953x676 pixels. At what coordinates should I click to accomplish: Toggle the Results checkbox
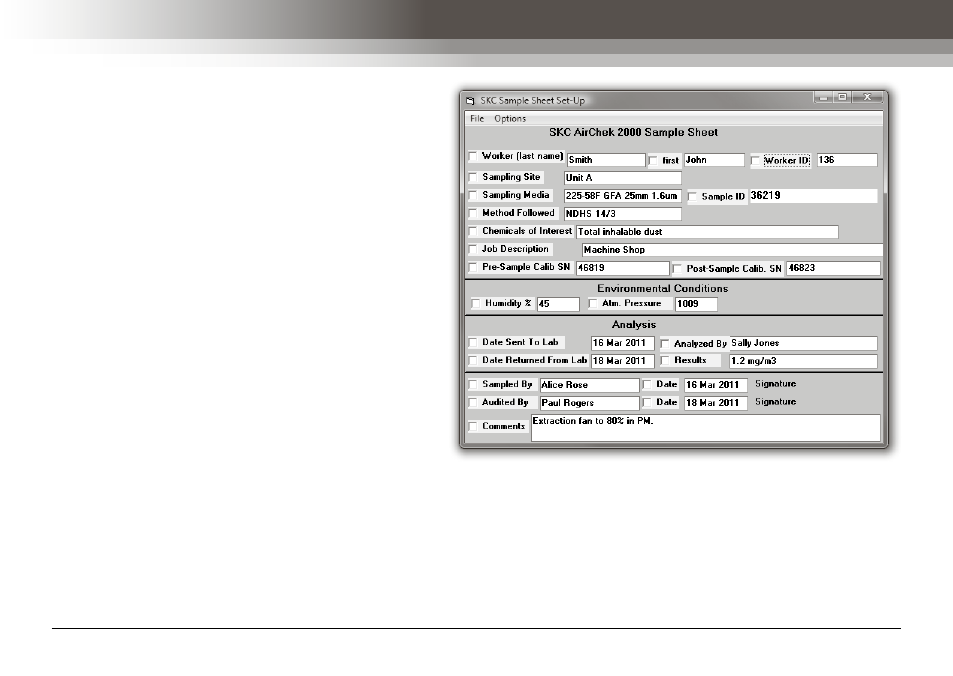click(665, 360)
